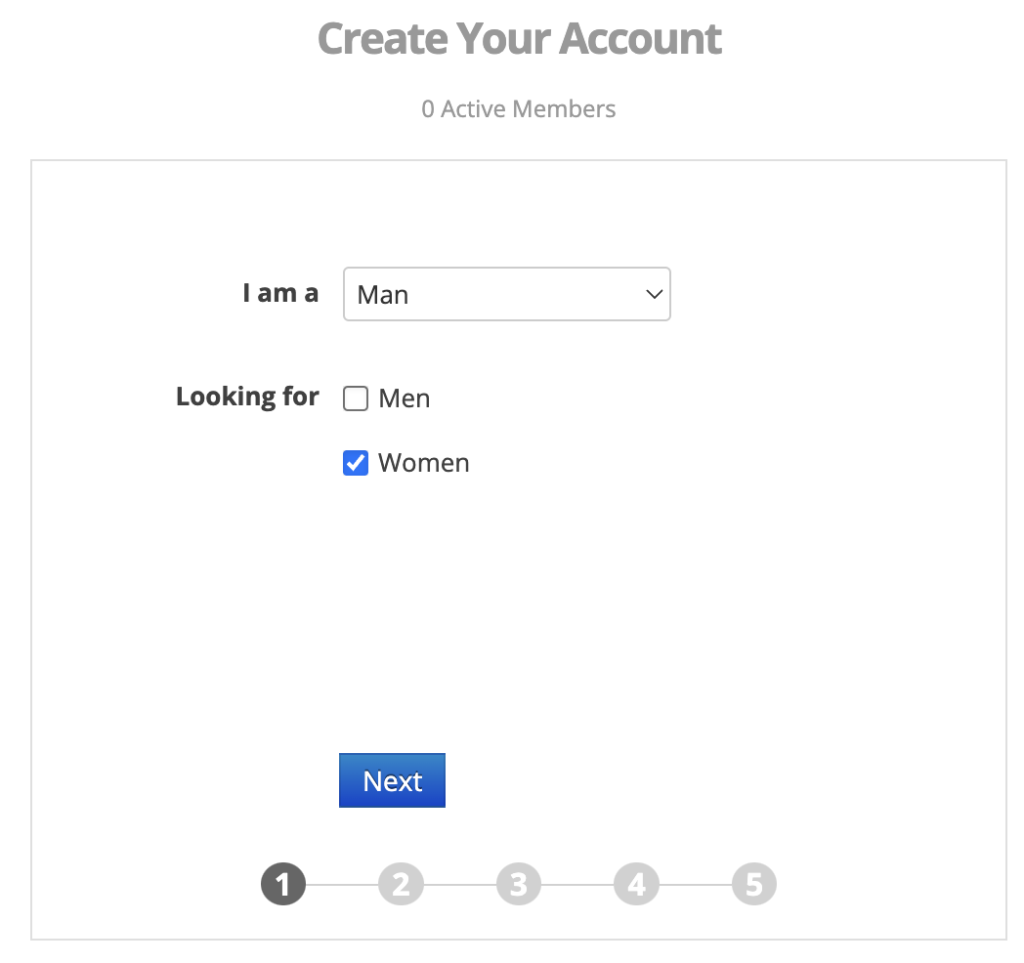The width and height of the screenshot is (1024, 963).
Task: Click line connecting steps 4 and 5
Action: point(695,885)
